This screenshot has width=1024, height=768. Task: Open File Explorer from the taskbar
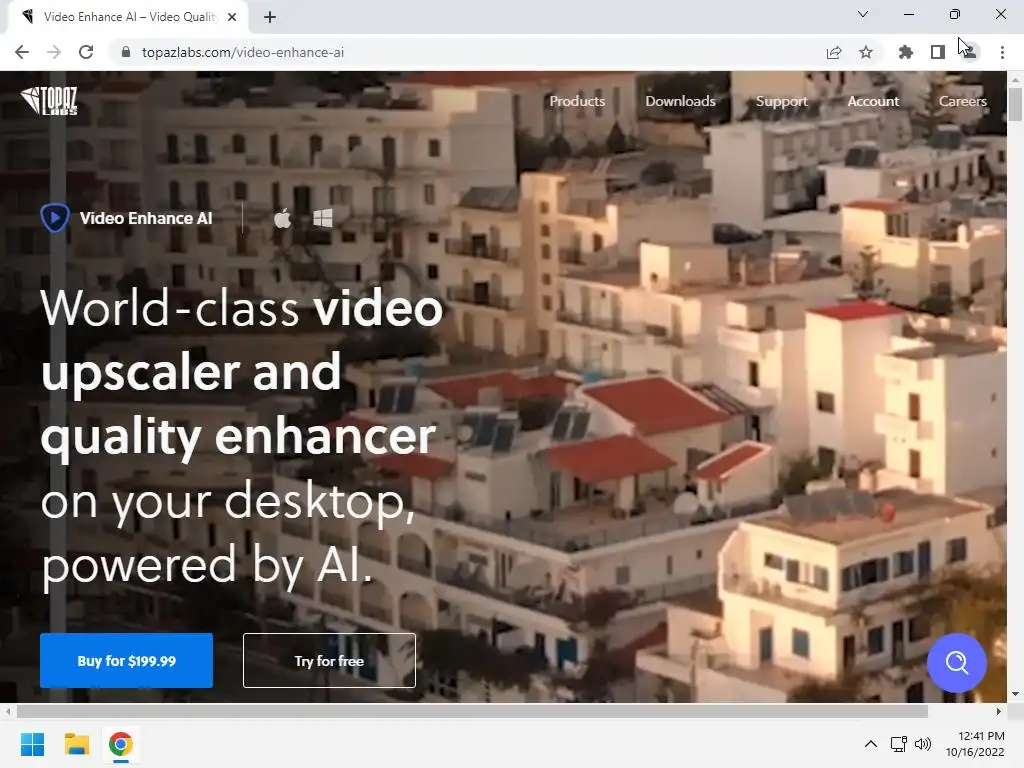tap(76, 744)
